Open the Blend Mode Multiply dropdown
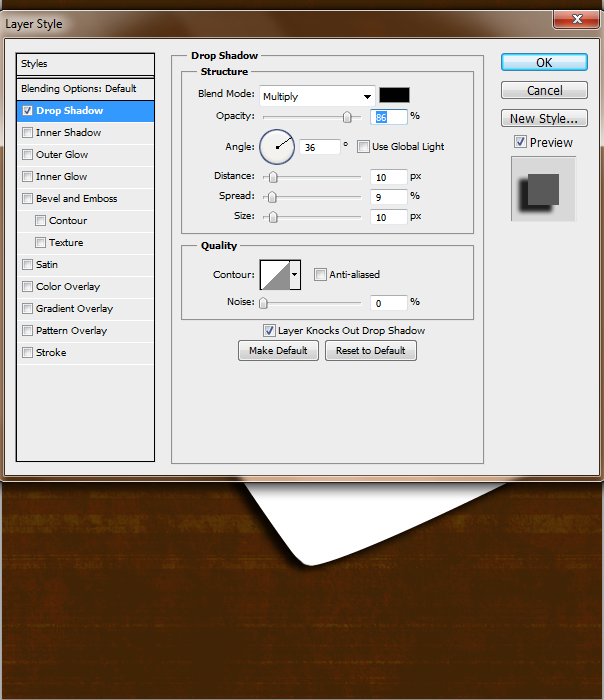This screenshot has height=700, width=604. pyautogui.click(x=317, y=96)
